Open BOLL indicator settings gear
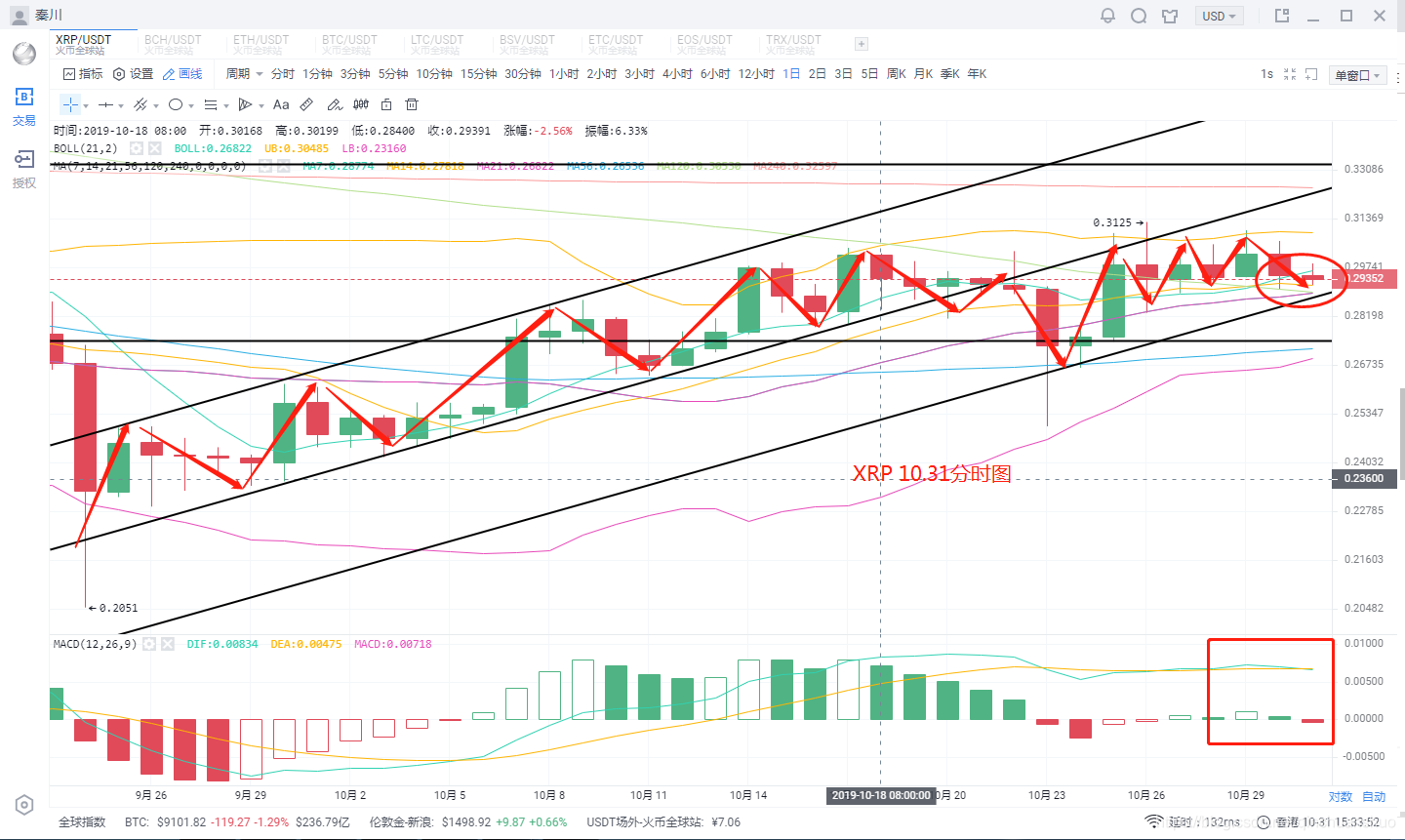Viewport: 1405px width, 840px height. pos(137,148)
